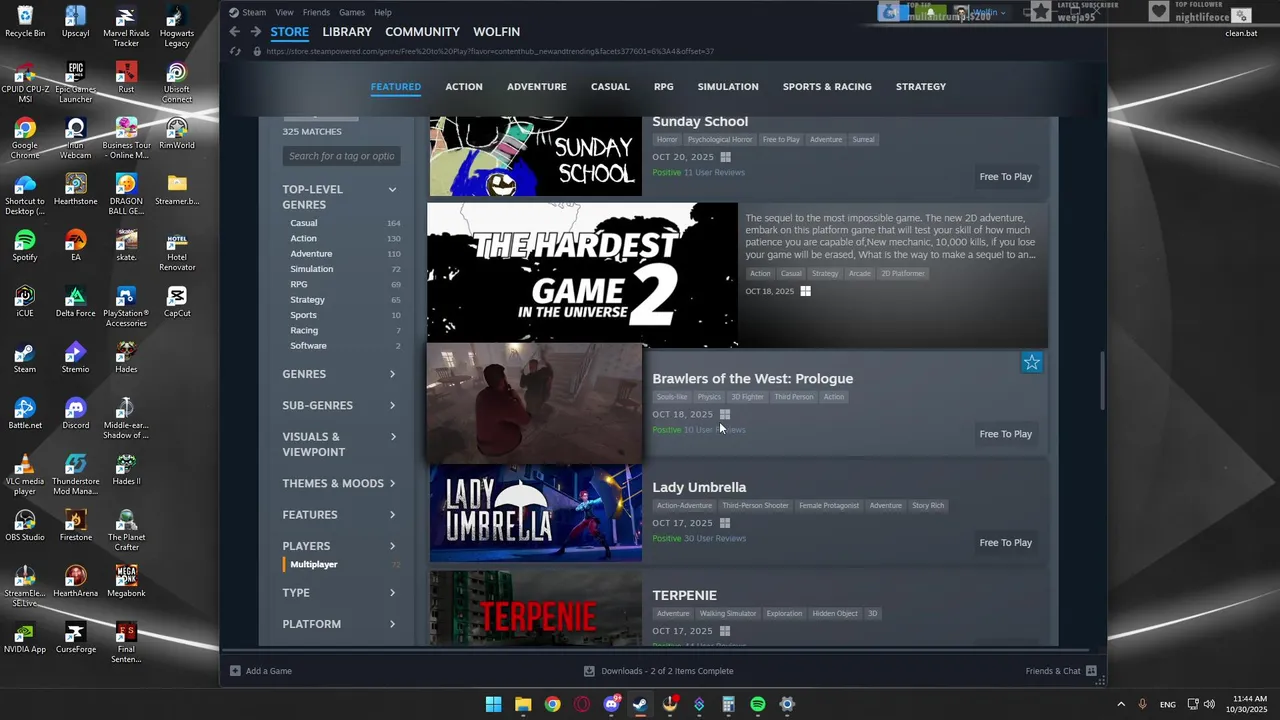Go forward with Steam's forward arrow

pos(255,32)
